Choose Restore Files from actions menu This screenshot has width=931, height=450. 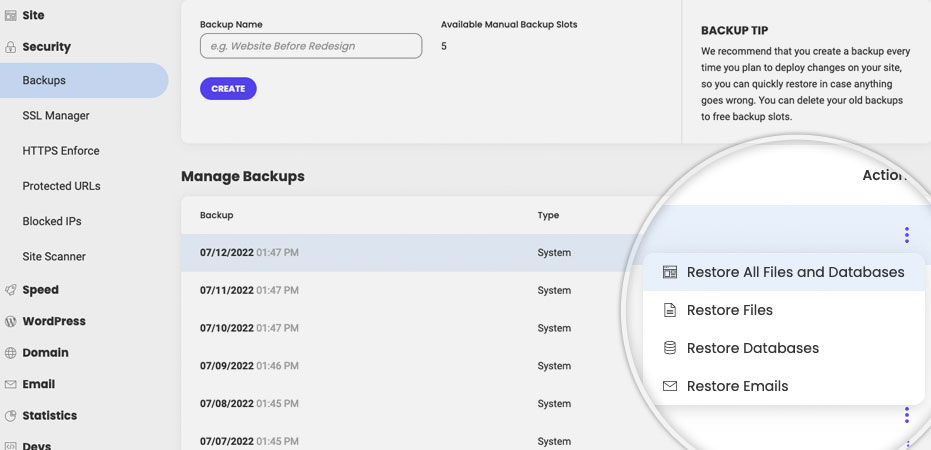pyautogui.click(x=784, y=310)
